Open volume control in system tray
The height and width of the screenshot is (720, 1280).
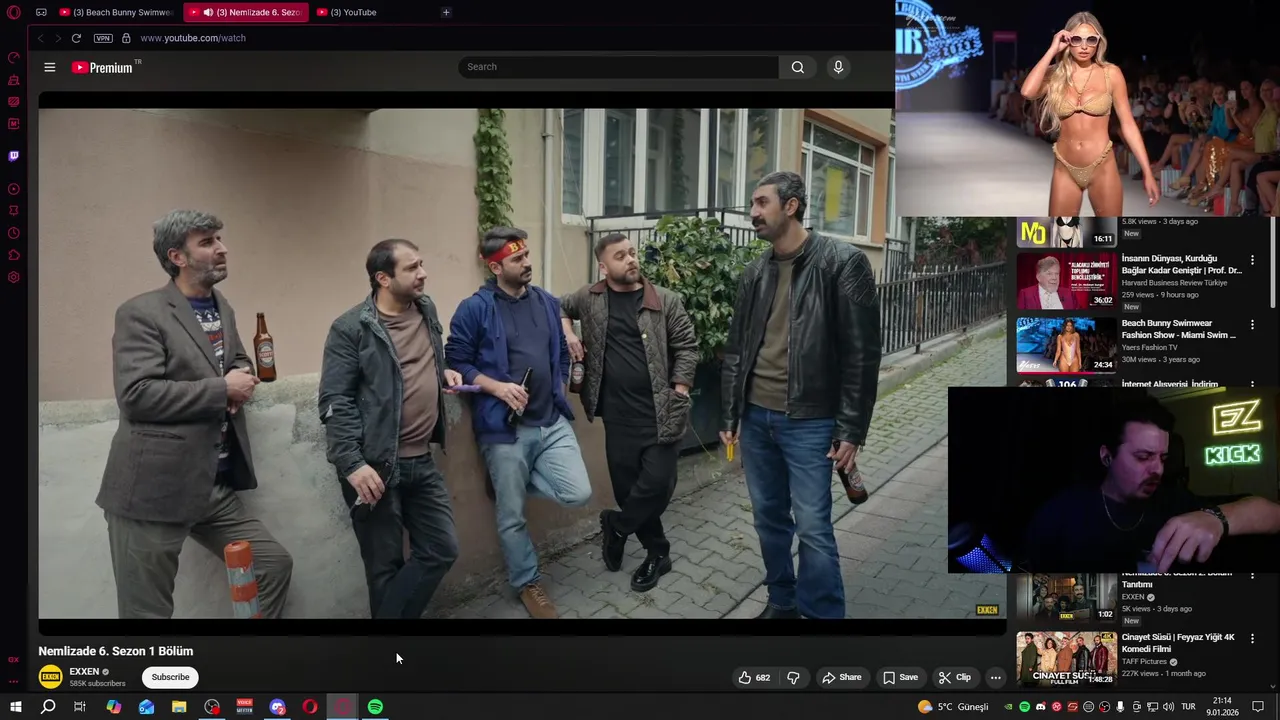(1168, 707)
